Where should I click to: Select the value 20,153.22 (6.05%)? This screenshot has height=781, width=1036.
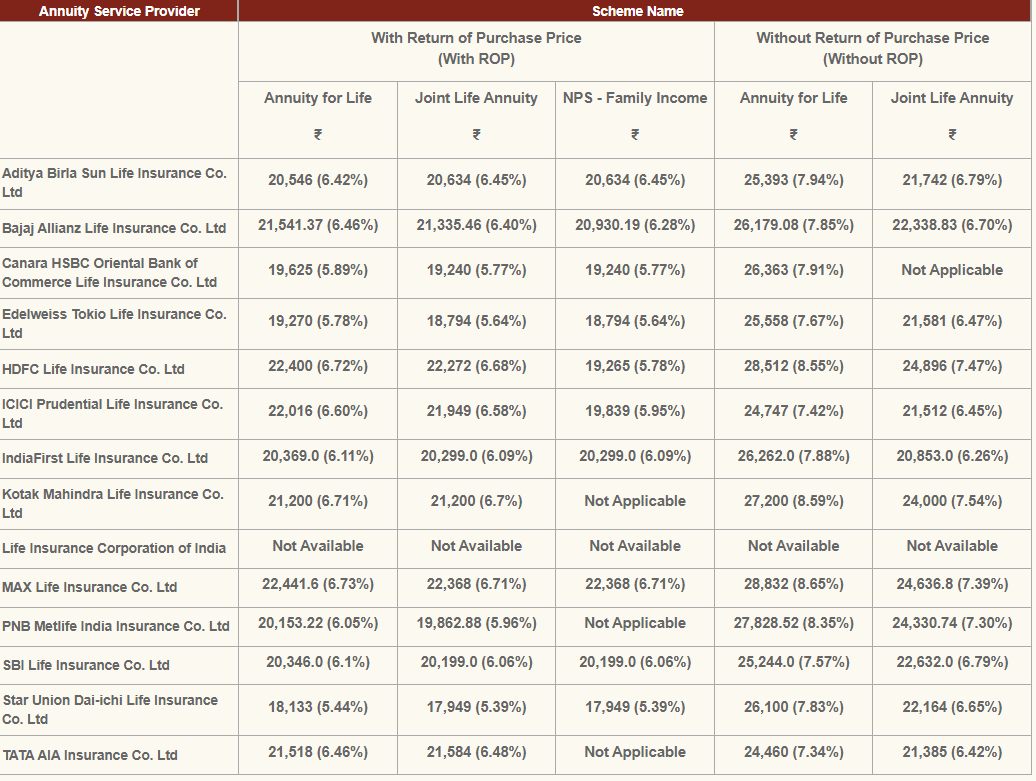(318, 622)
